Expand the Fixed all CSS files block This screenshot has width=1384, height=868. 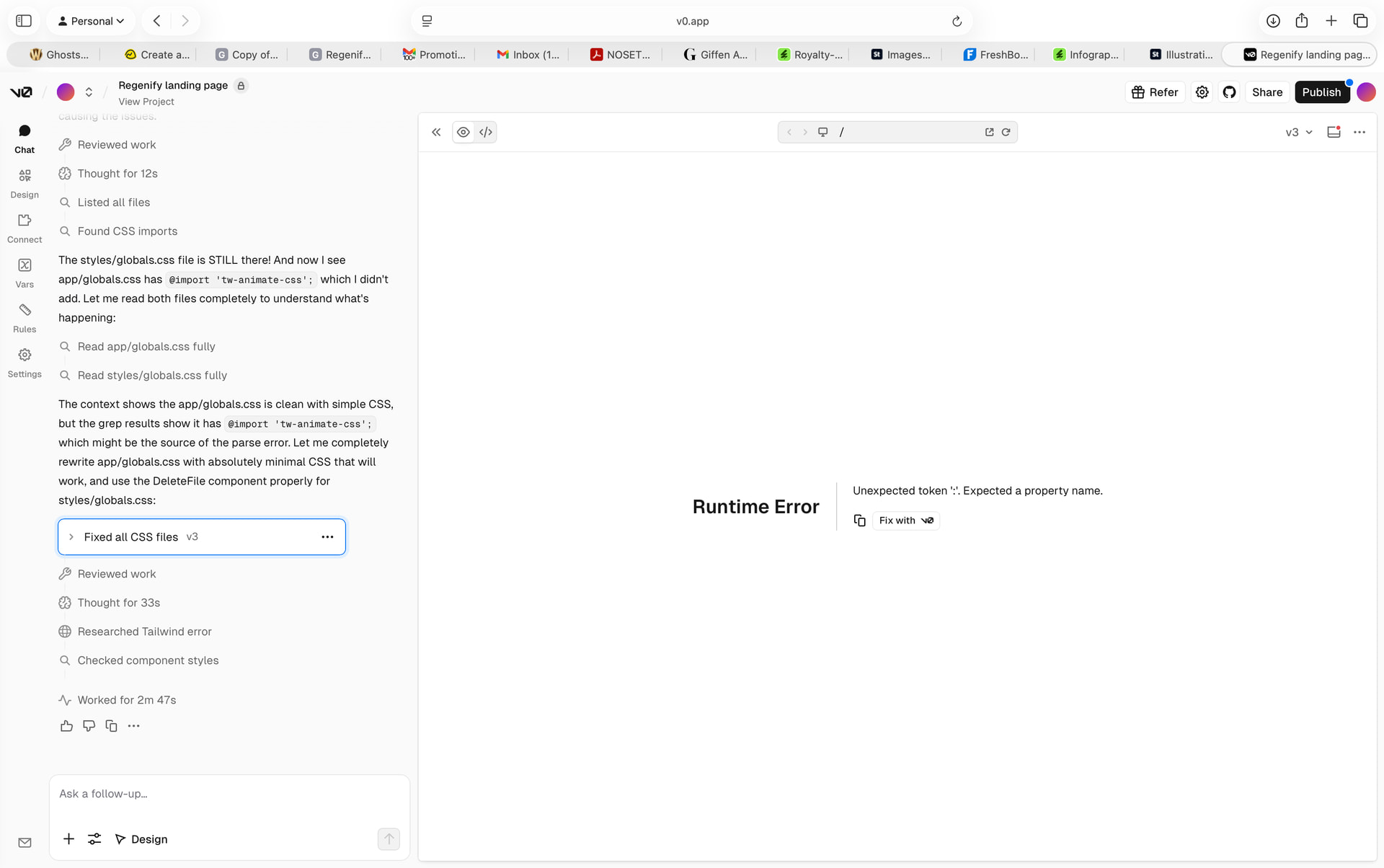pyautogui.click(x=71, y=537)
